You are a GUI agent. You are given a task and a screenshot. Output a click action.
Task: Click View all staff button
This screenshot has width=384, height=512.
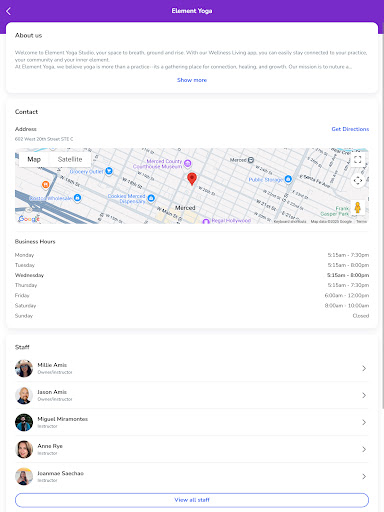coord(192,500)
